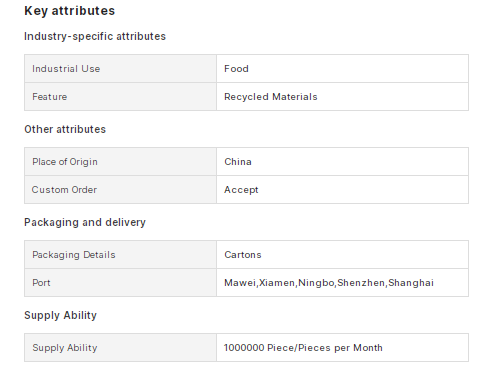
Task: Click the Key attributes heading
Action: point(69,11)
